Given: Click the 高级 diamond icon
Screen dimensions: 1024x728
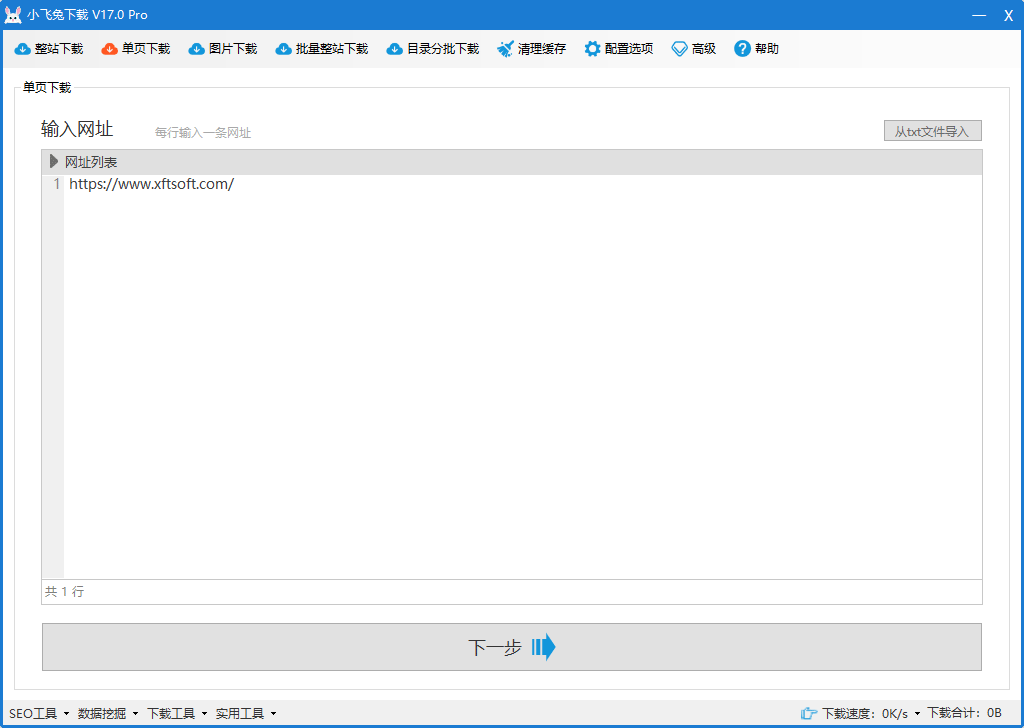Looking at the screenshot, I should [x=680, y=49].
